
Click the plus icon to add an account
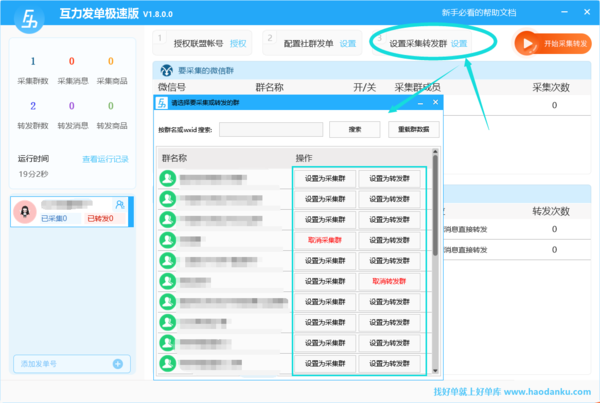(117, 364)
